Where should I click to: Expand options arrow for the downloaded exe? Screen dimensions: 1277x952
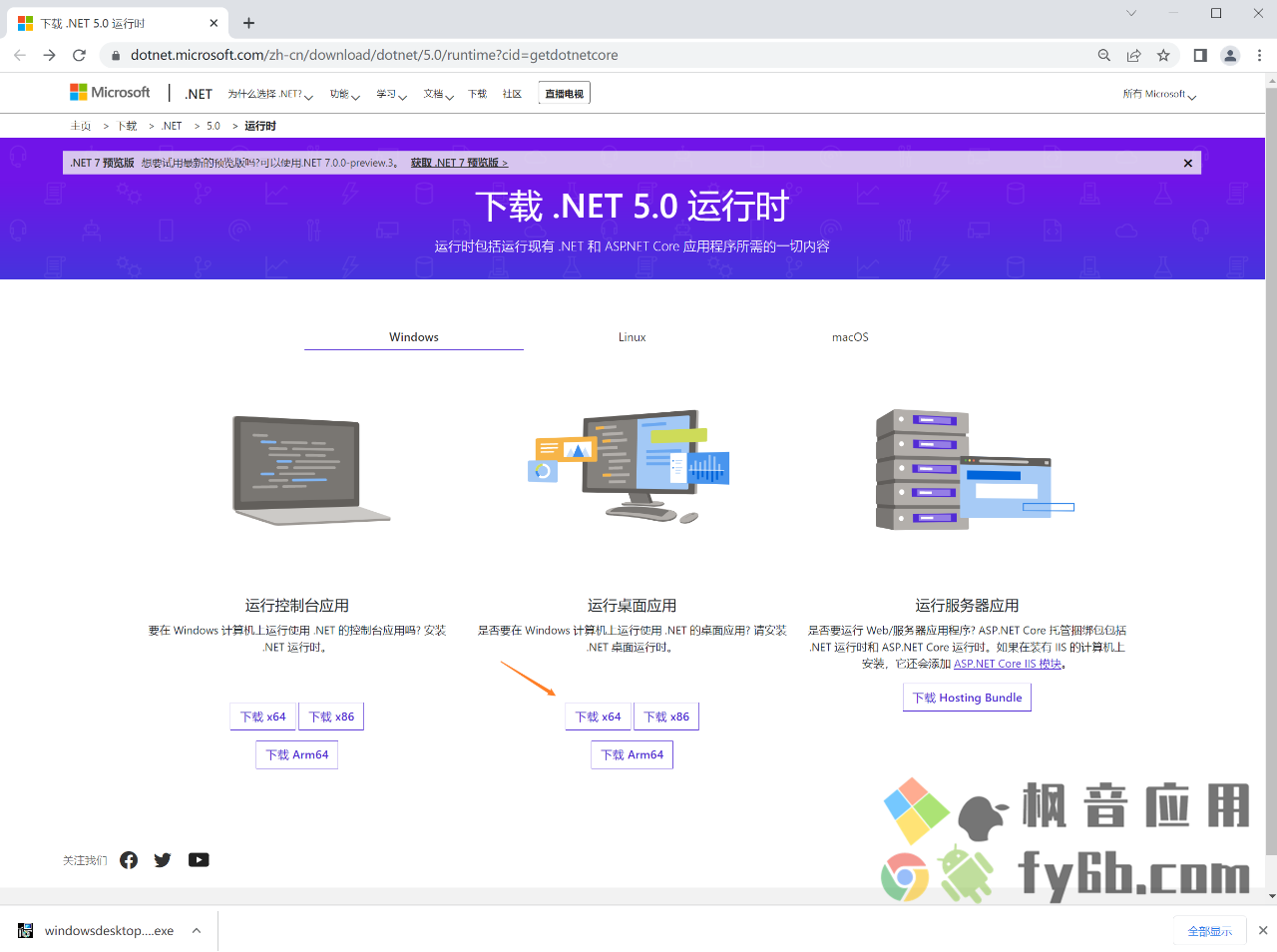tap(197, 930)
